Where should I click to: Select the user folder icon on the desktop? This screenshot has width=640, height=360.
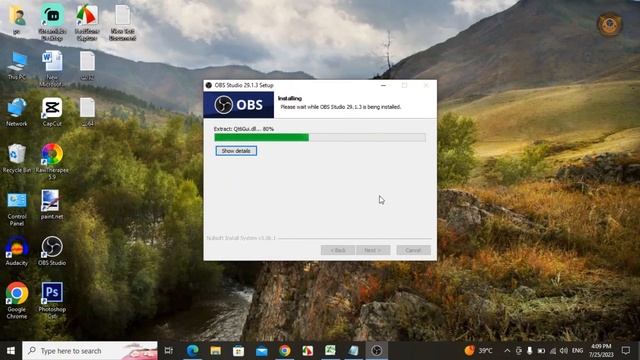point(17,20)
